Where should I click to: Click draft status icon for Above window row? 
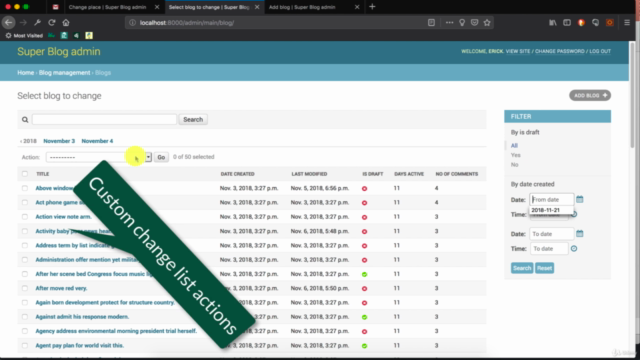364,189
